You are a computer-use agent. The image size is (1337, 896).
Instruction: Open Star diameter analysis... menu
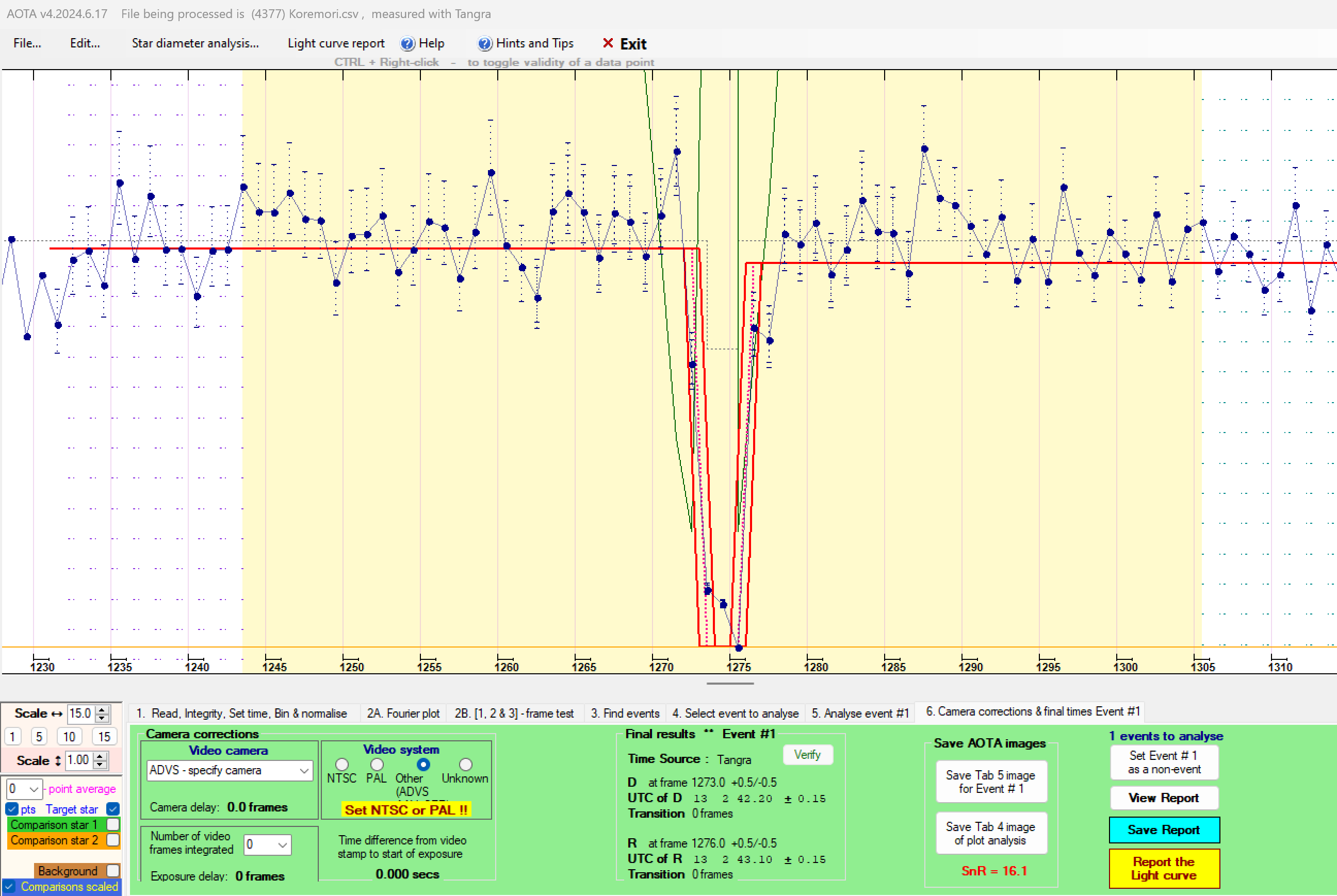coord(195,43)
